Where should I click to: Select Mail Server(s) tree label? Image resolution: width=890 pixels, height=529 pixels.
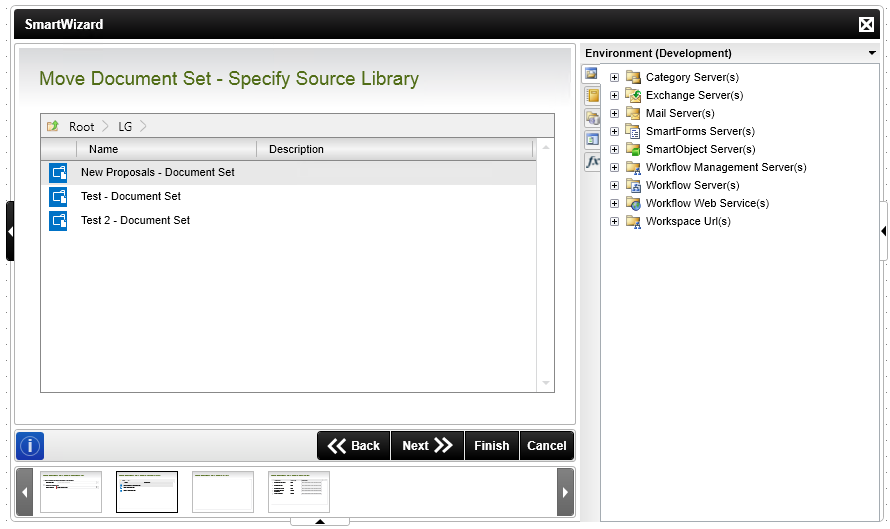pyautogui.click(x=680, y=114)
